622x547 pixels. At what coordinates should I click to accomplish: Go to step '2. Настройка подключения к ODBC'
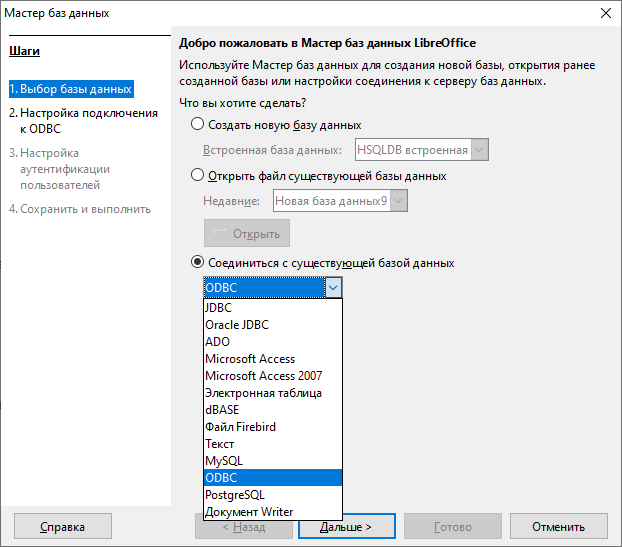point(83,121)
